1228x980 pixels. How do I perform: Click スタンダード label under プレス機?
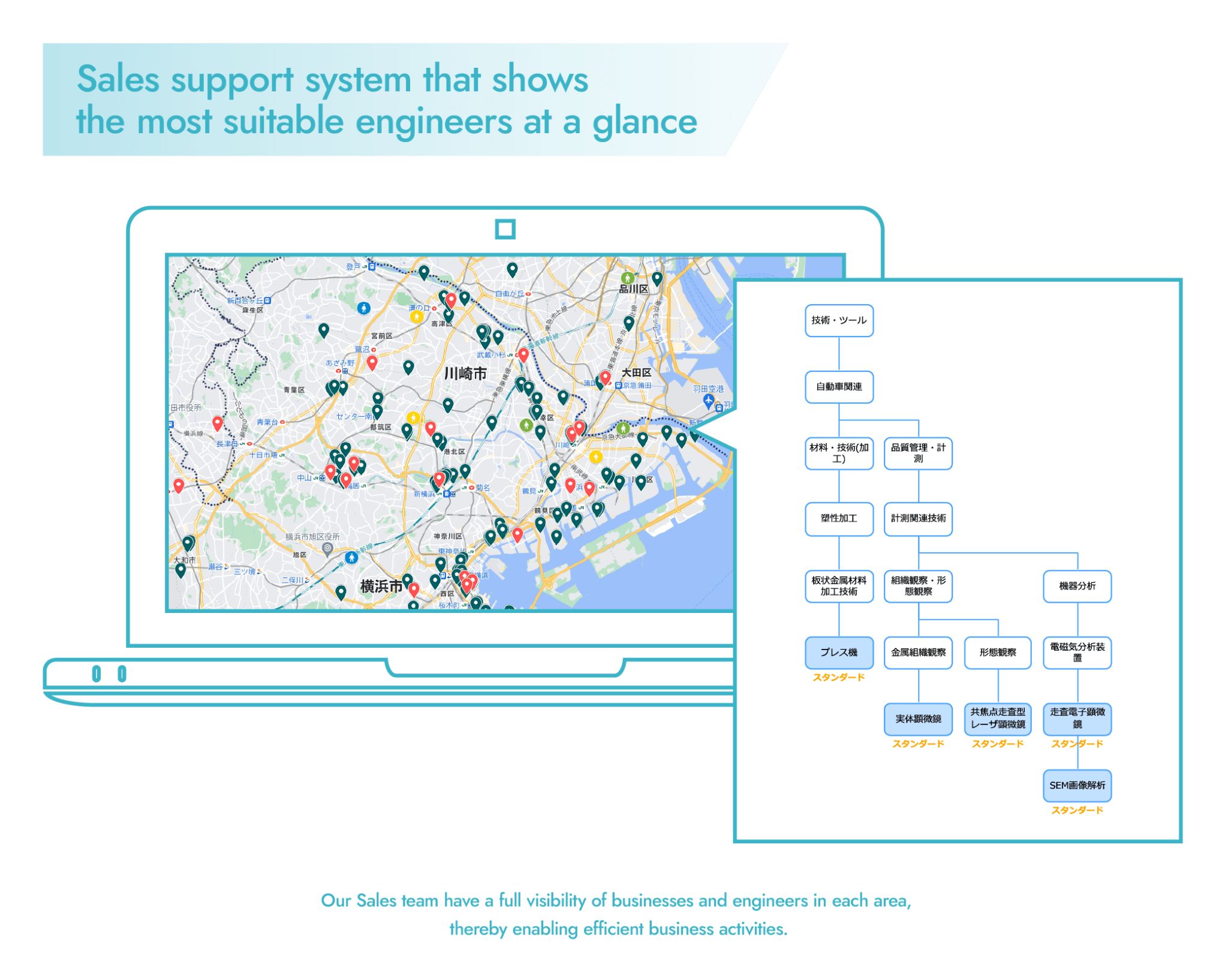(838, 677)
